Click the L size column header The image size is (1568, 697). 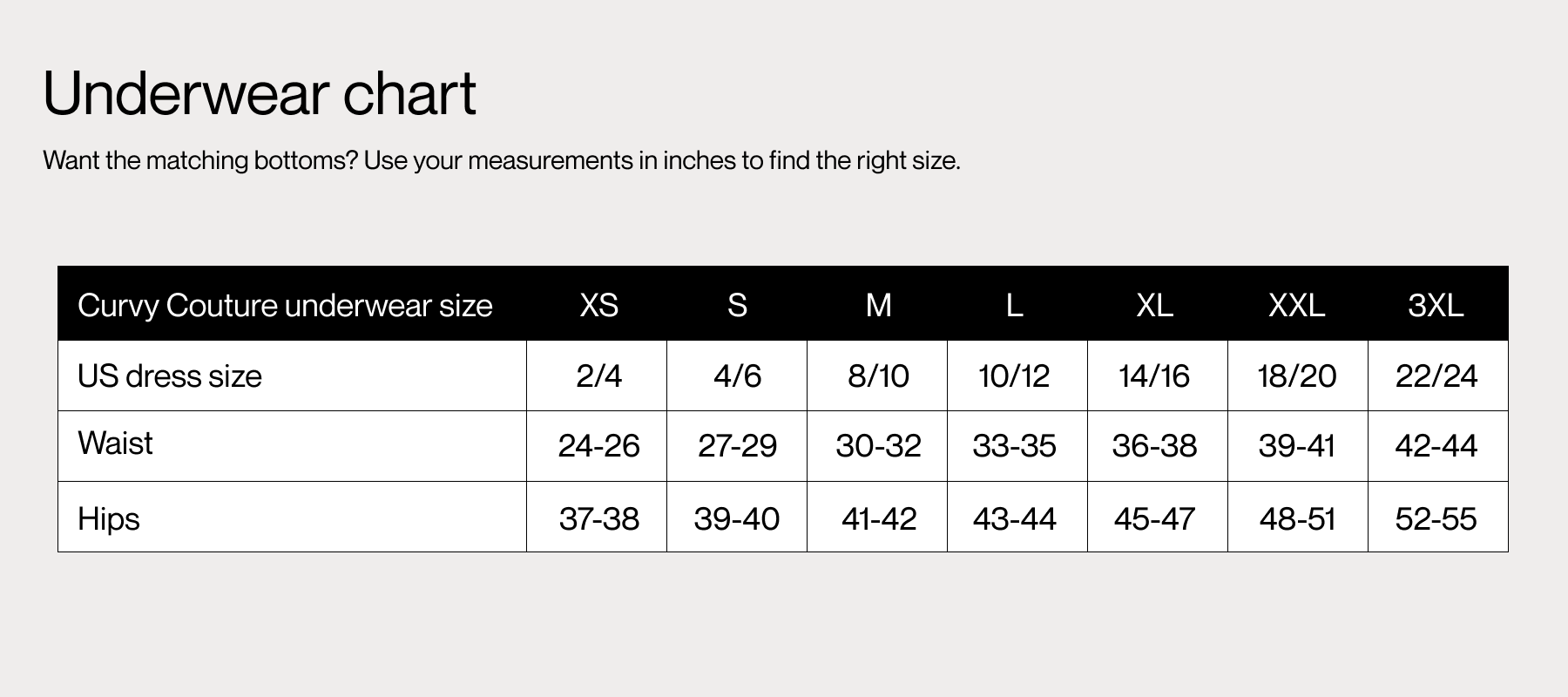pyautogui.click(x=1014, y=305)
